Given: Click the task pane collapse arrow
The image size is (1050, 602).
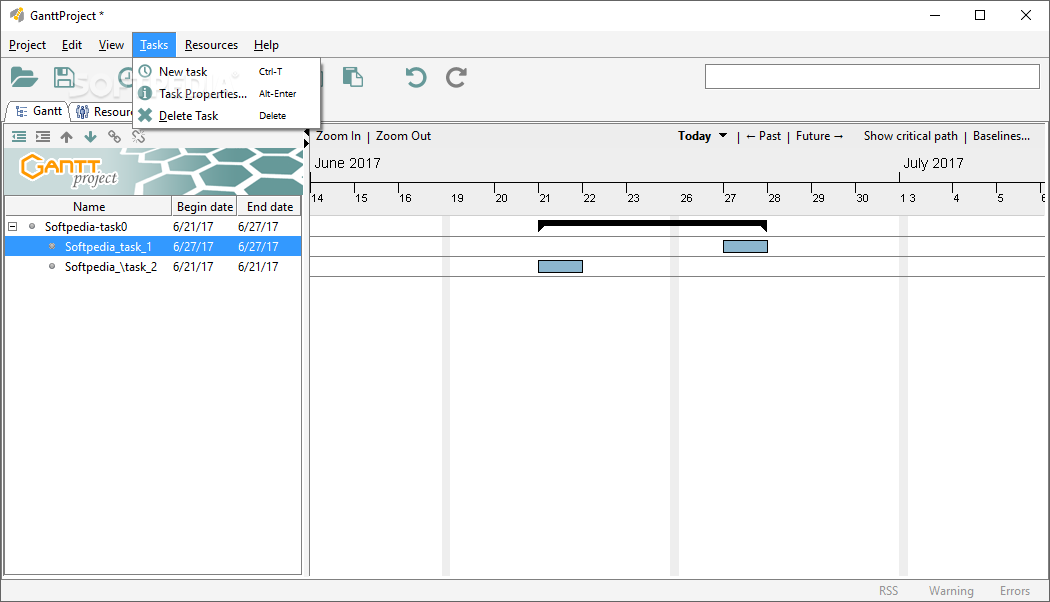Looking at the screenshot, I should [x=307, y=132].
